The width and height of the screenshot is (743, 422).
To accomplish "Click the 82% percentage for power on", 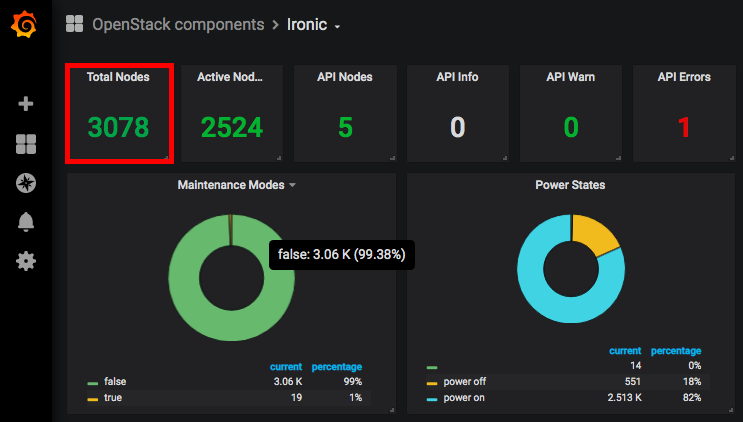I will click(692, 397).
